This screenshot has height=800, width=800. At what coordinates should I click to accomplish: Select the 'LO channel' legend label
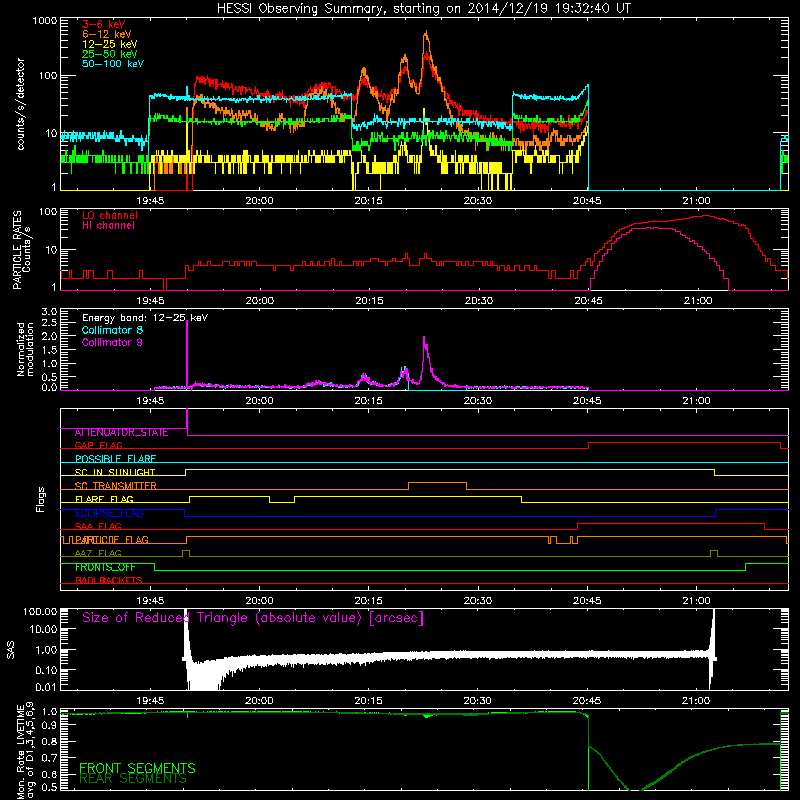[x=110, y=215]
